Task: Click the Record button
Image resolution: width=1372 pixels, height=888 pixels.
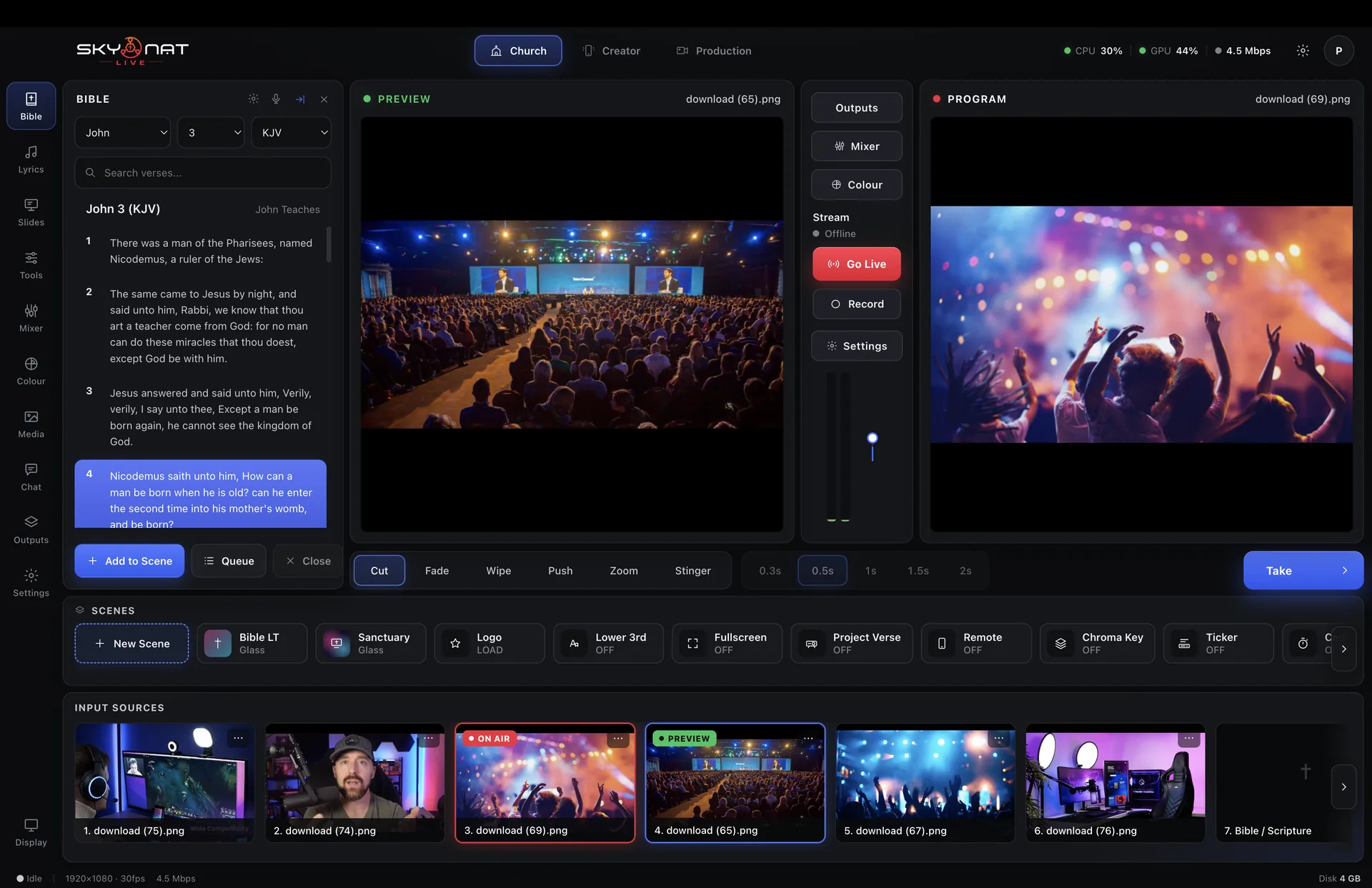Action: click(856, 304)
